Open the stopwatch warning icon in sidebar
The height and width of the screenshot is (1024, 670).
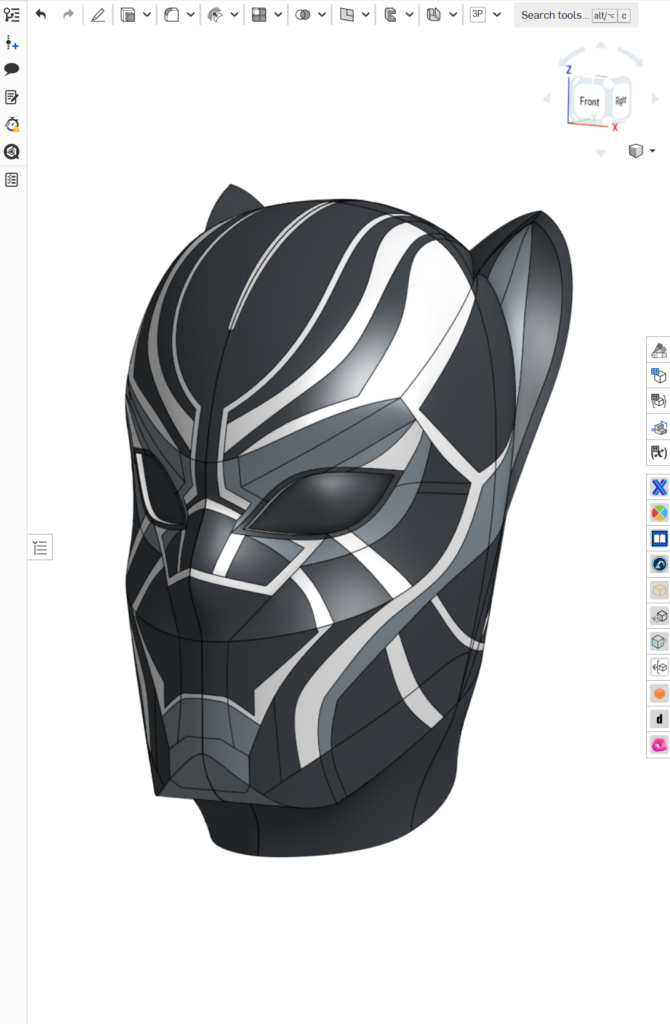[x=12, y=124]
